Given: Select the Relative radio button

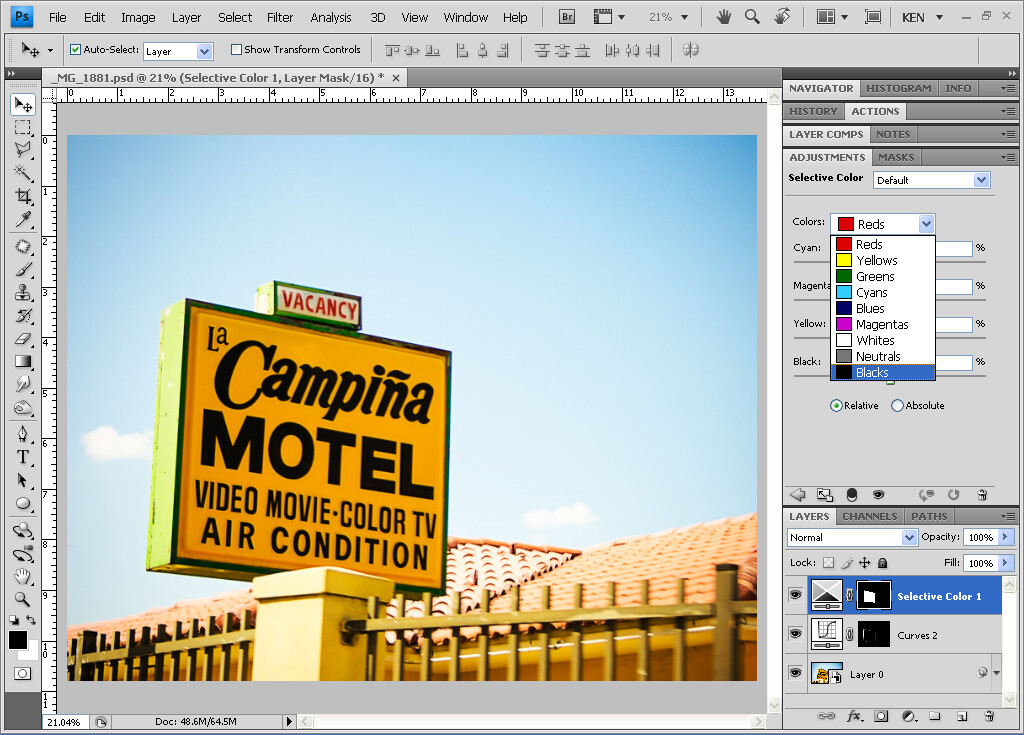Looking at the screenshot, I should tap(836, 406).
